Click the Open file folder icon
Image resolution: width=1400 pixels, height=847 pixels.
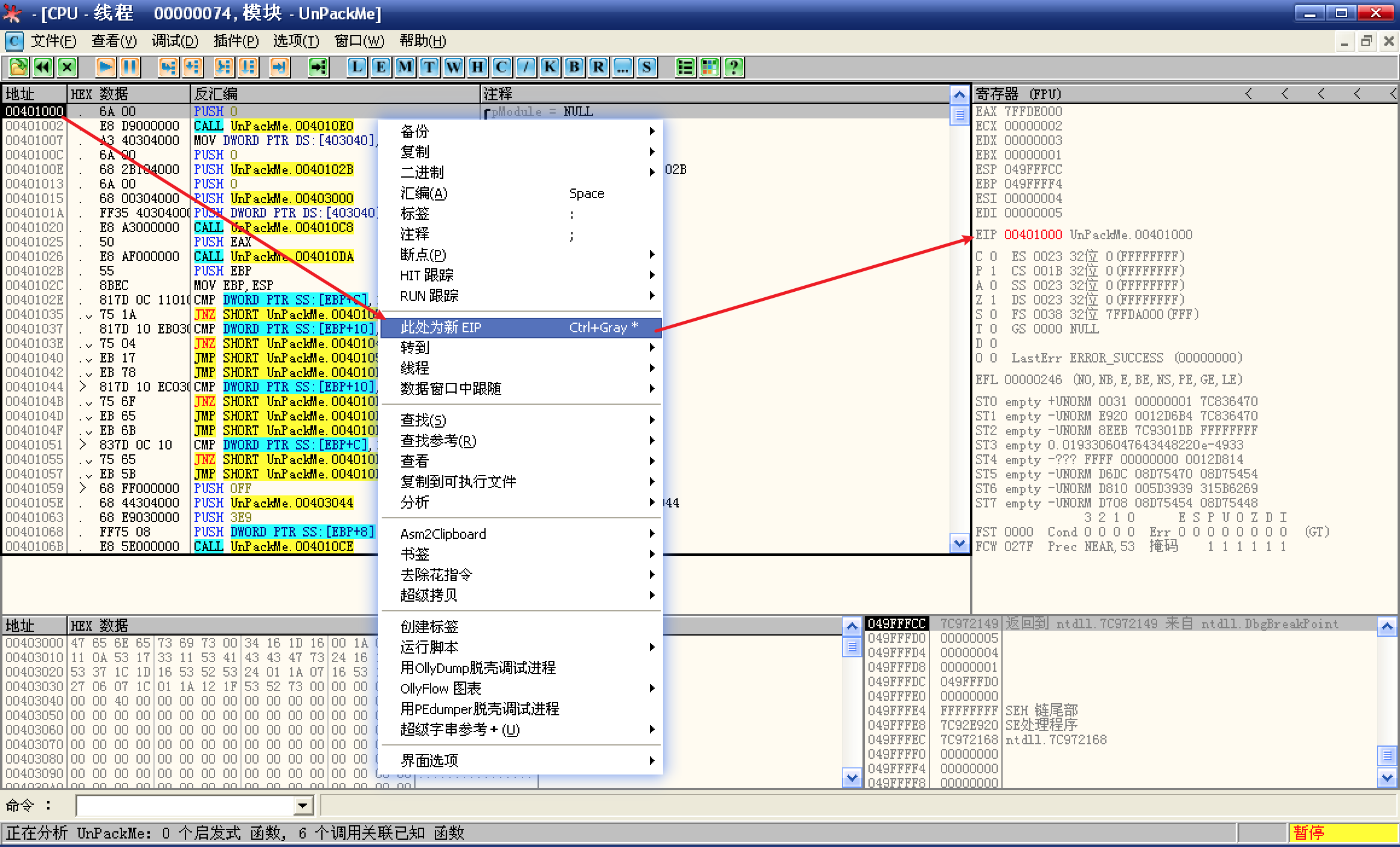pyautogui.click(x=18, y=66)
